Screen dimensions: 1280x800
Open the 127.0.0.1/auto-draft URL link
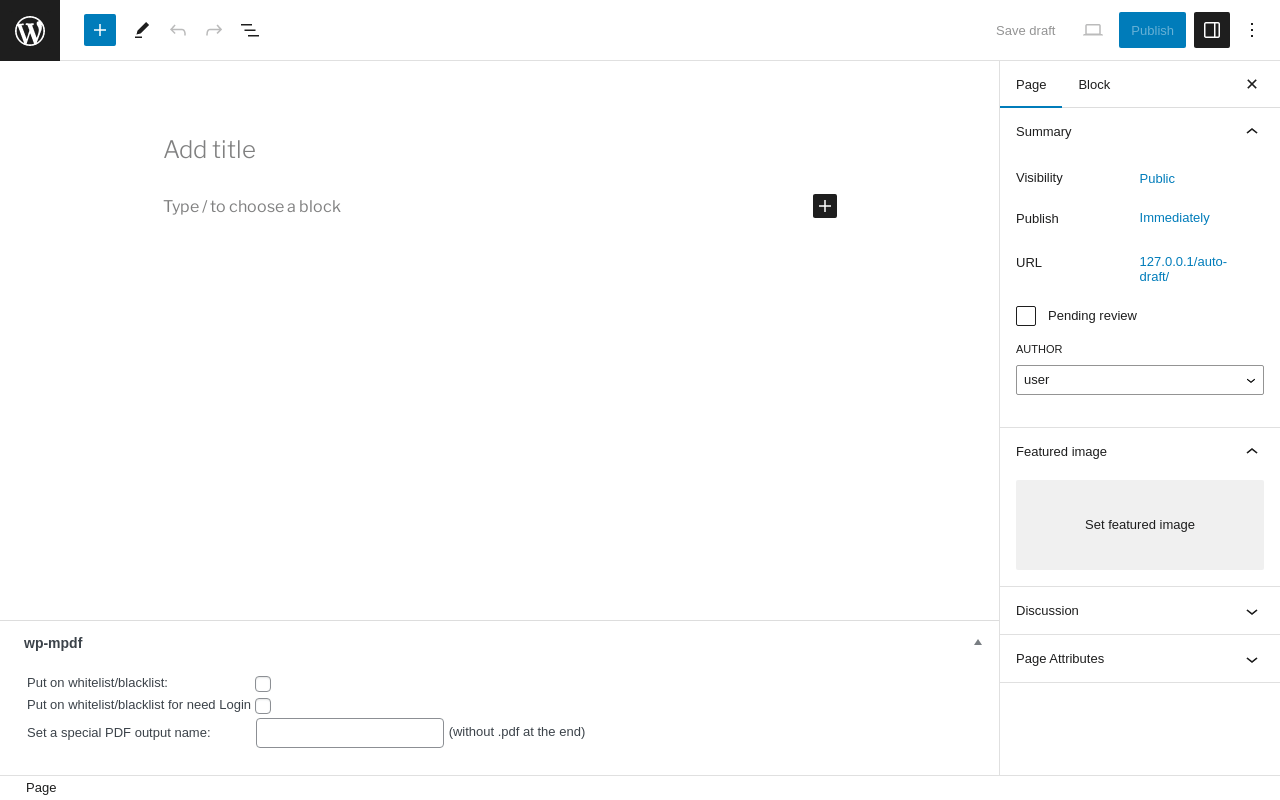(1183, 269)
